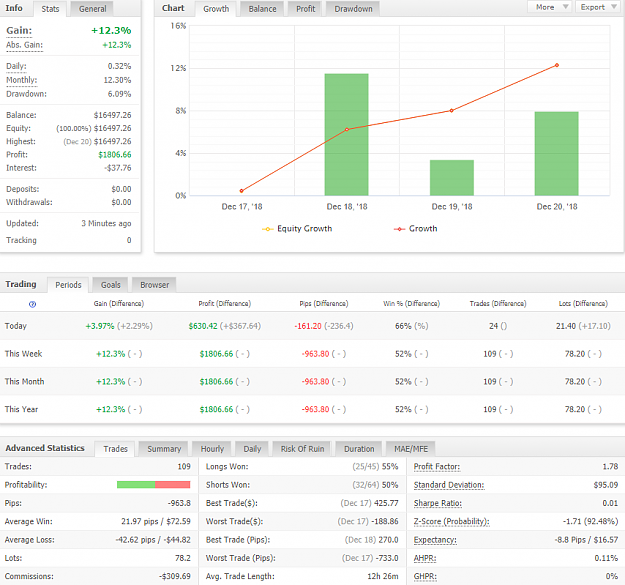Open the Browser tab in the Trading section
Screen dimensions: 625x585
pos(154,285)
